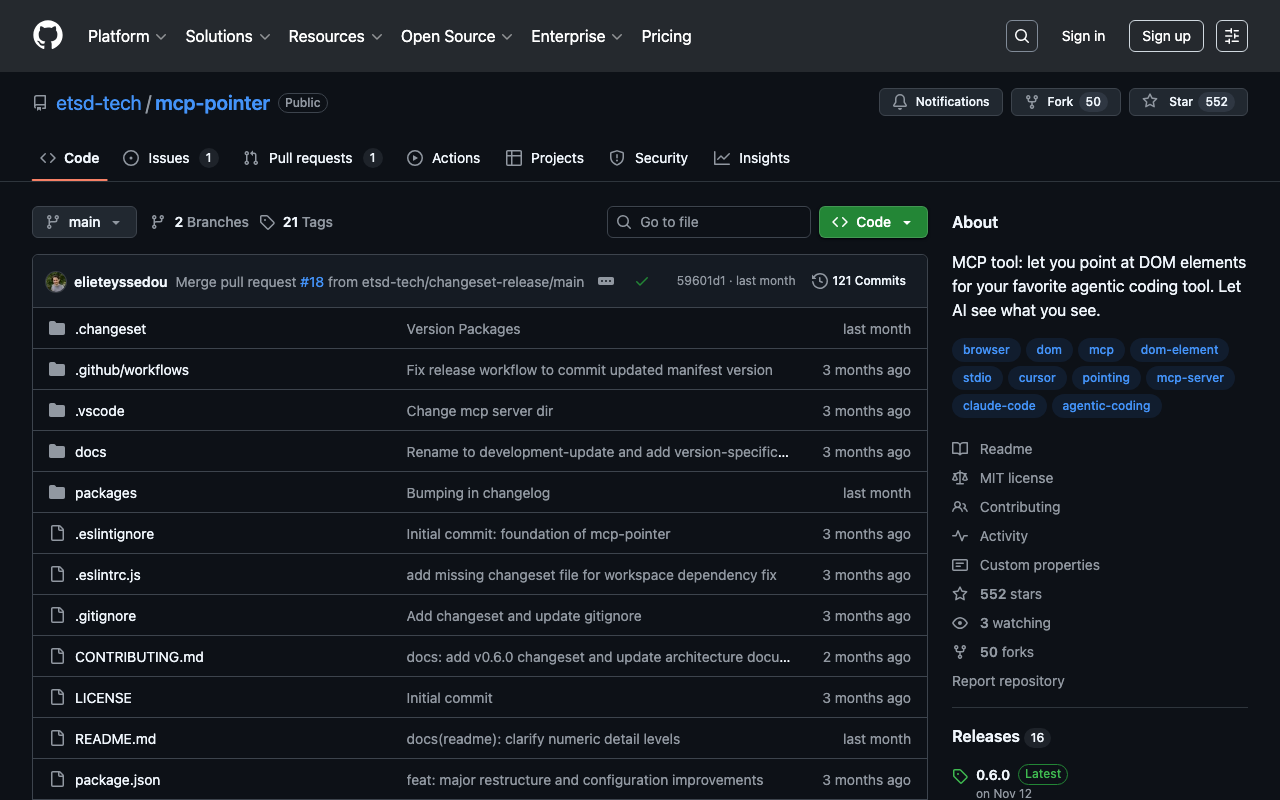Screen dimensions: 1280x800
Task: Click elieteyssedou's avatar image
Action: pos(56,282)
